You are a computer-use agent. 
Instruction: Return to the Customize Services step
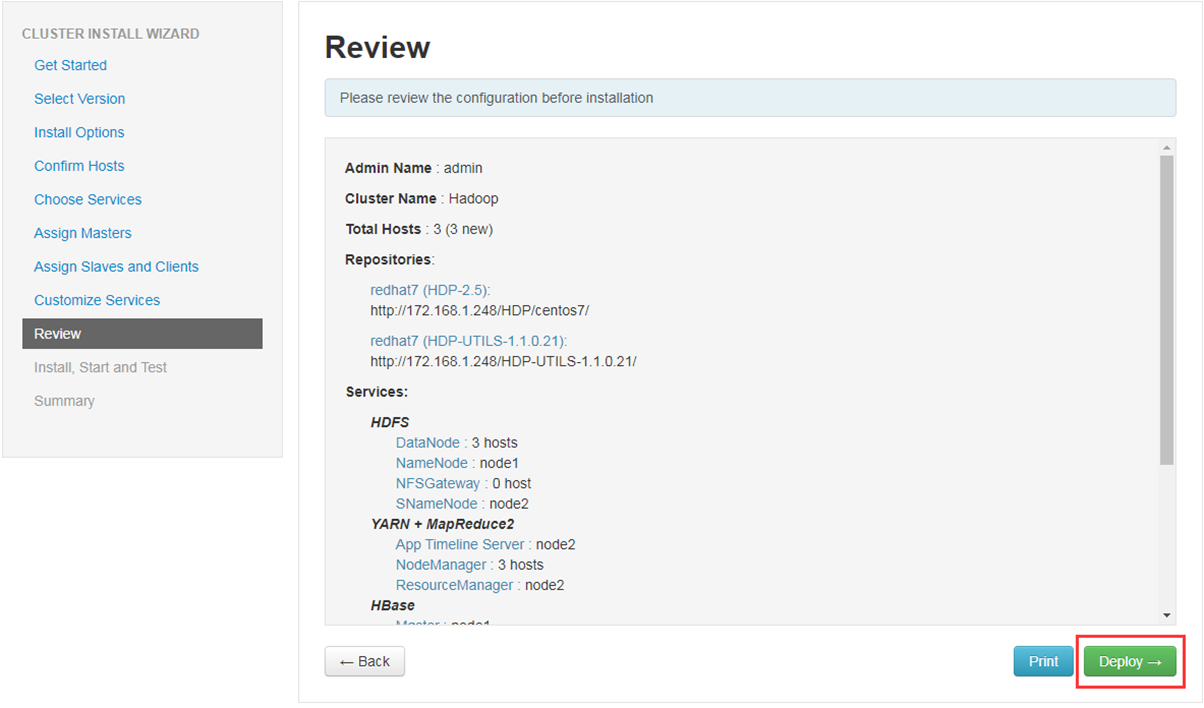click(x=97, y=300)
